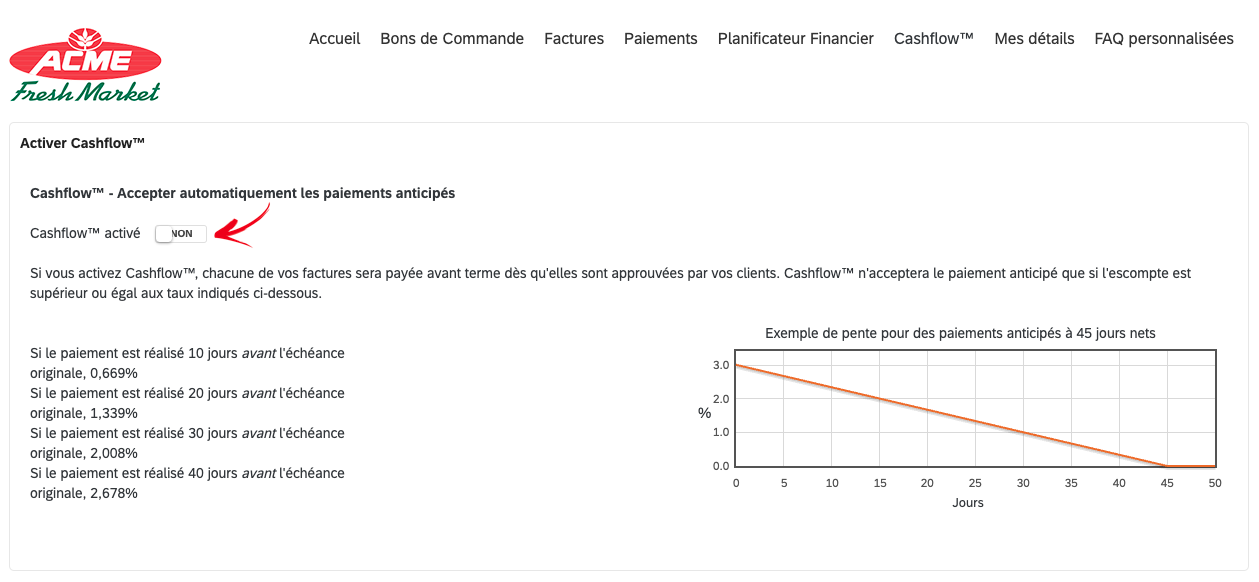Click the NON label on the switch
Screen dimensions: 1259x582
point(183,233)
